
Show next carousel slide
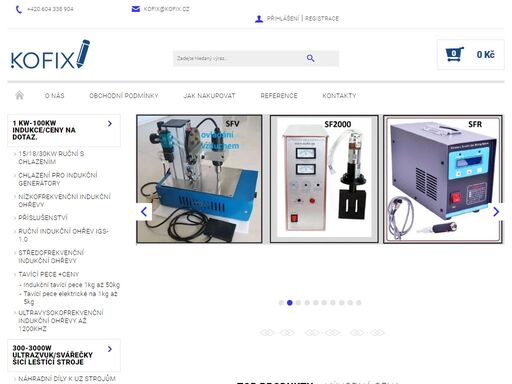[x=496, y=212]
